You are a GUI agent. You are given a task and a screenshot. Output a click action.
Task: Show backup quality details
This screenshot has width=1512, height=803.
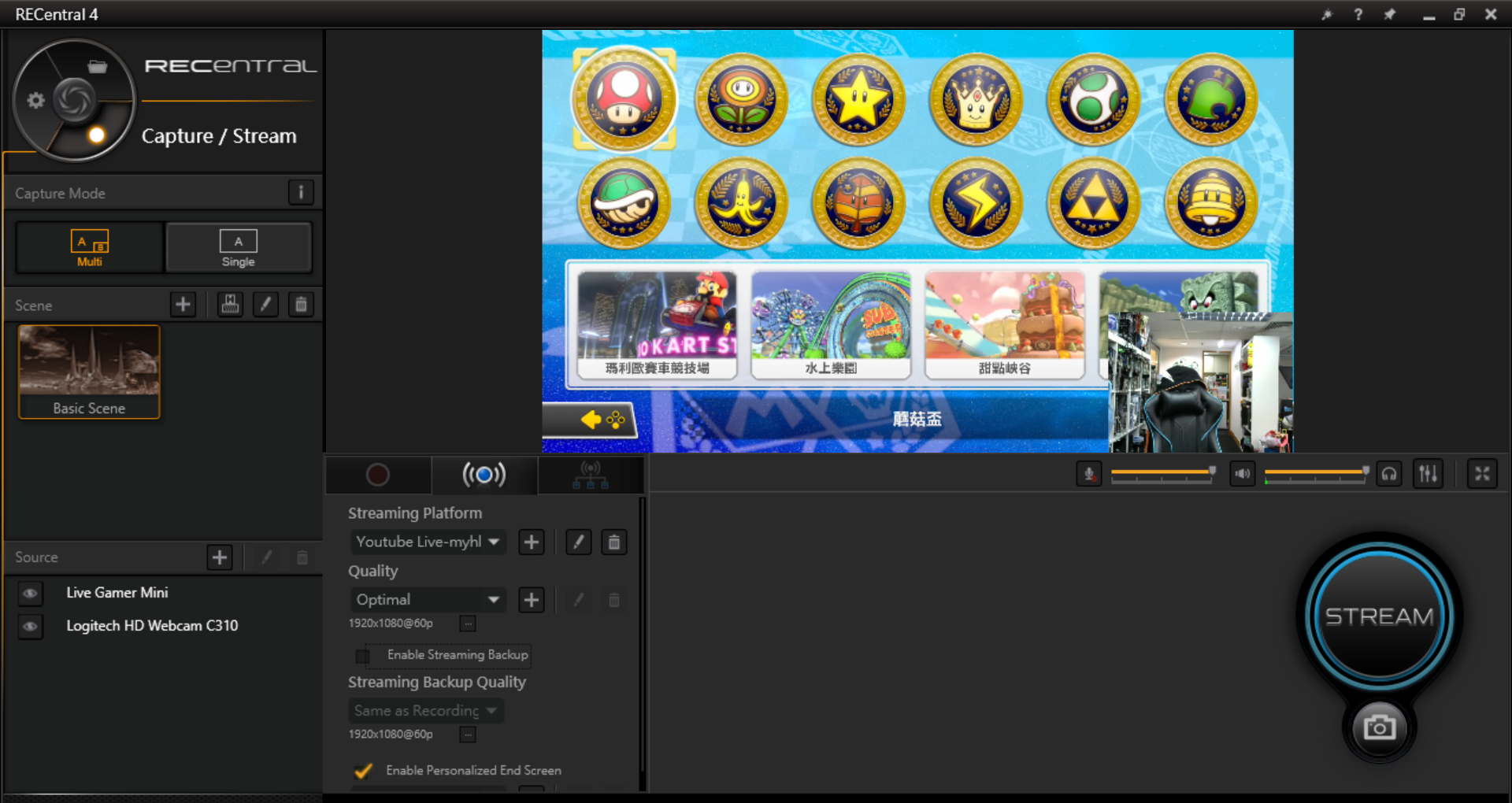coord(468,735)
